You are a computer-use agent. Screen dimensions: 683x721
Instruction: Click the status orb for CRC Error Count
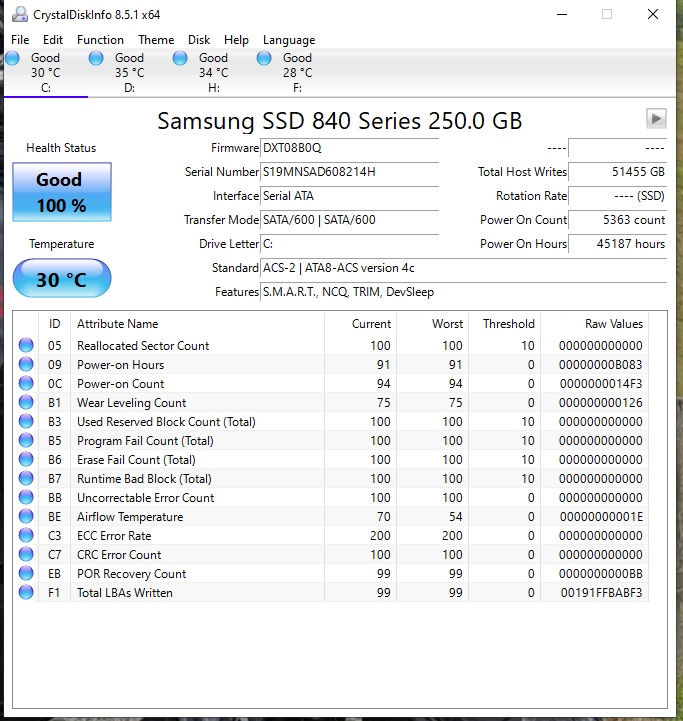(26, 554)
